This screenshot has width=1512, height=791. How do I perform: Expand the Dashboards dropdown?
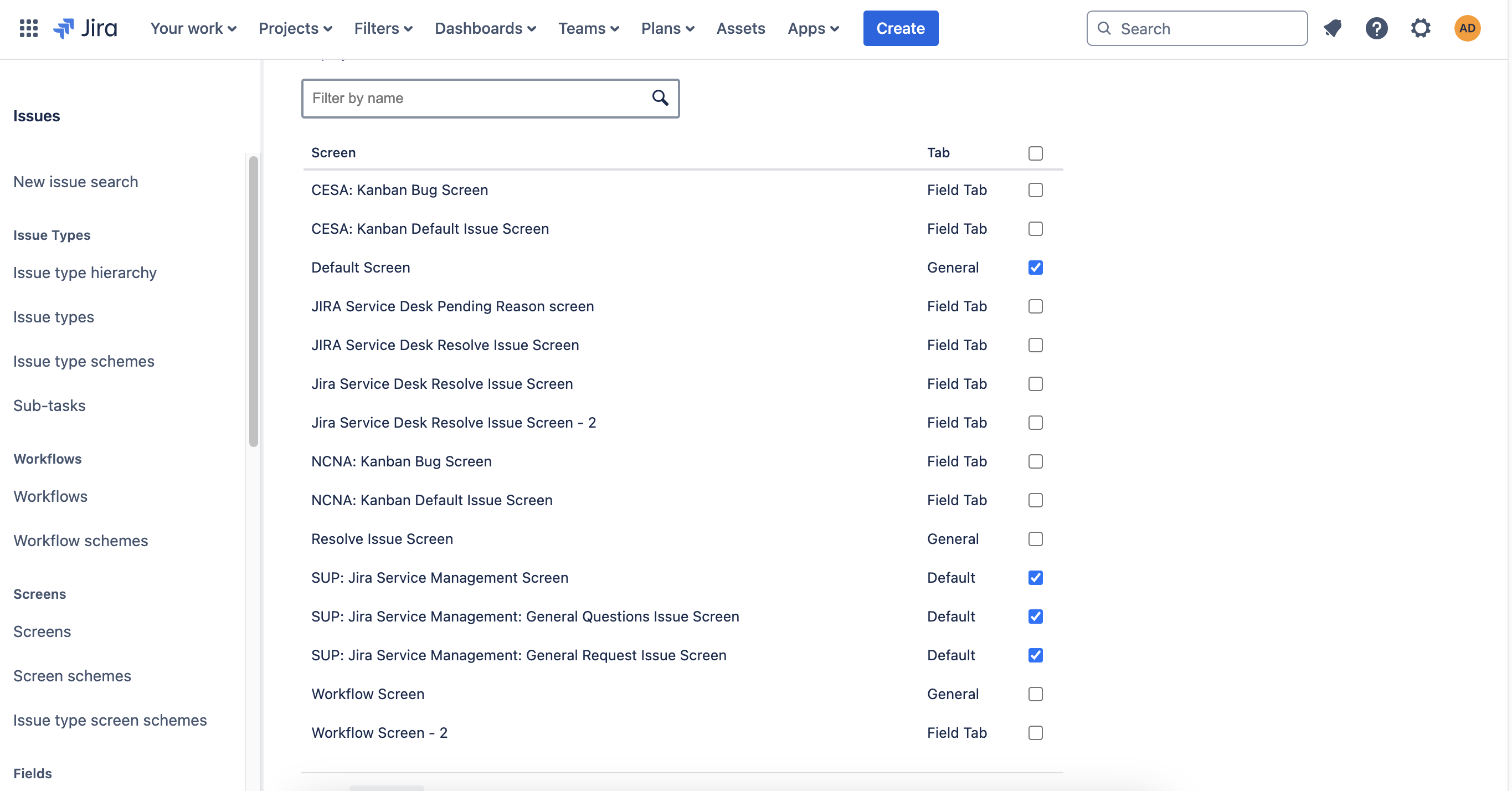point(485,28)
